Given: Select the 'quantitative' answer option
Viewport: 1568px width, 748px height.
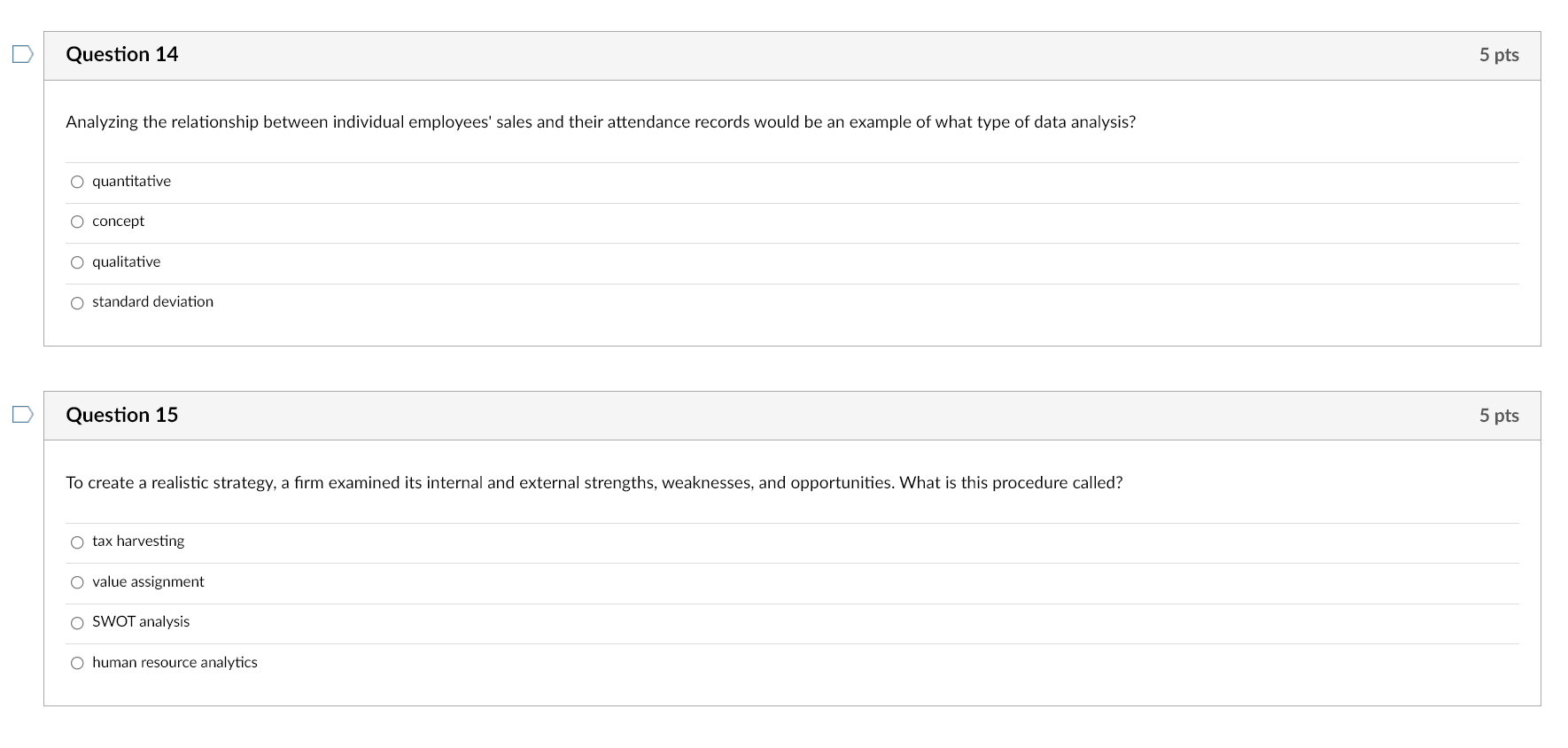Looking at the screenshot, I should 78,182.
